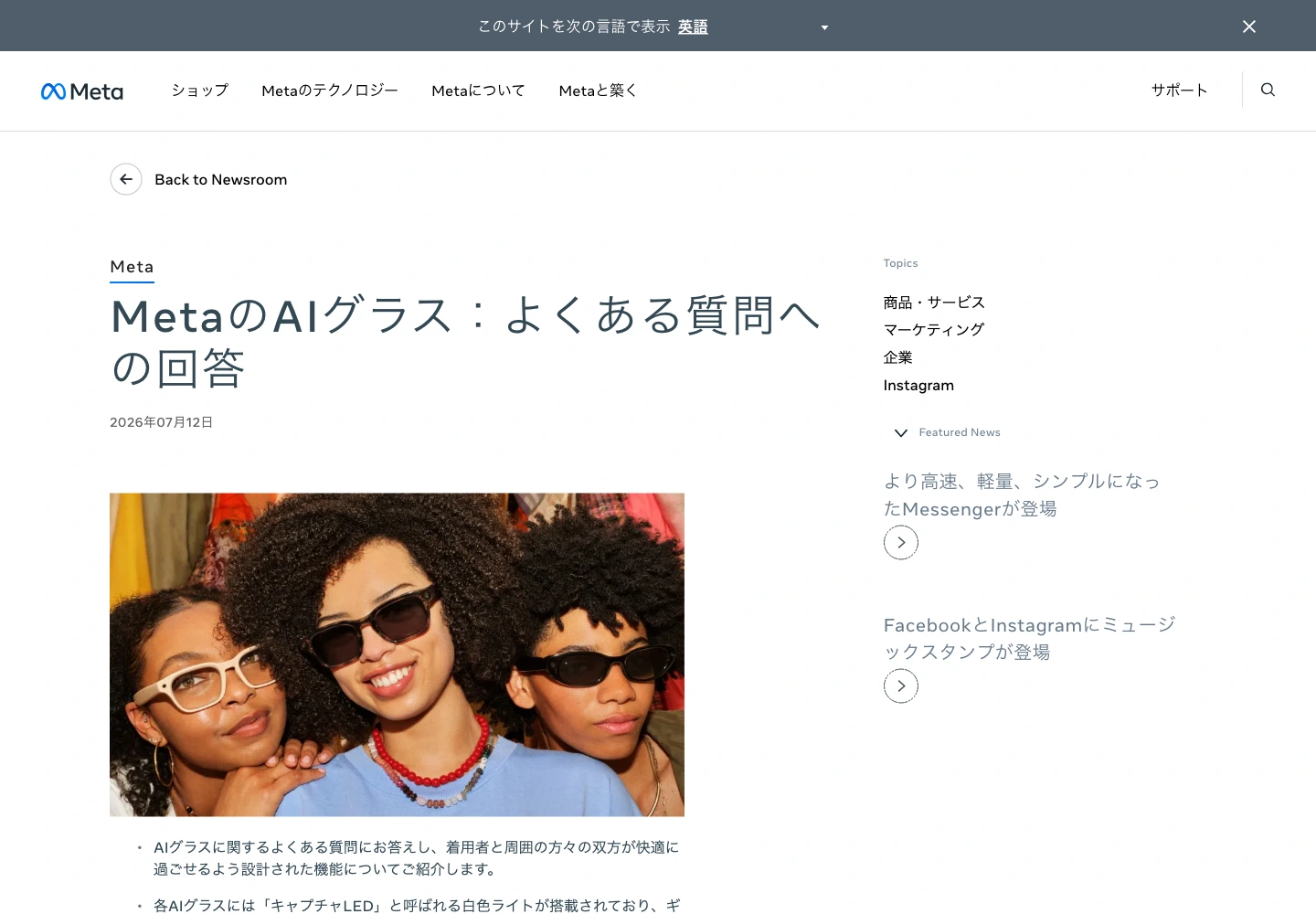Open the Metaと築く menu
Image resolution: width=1316 pixels, height=914 pixels.
pos(598,90)
